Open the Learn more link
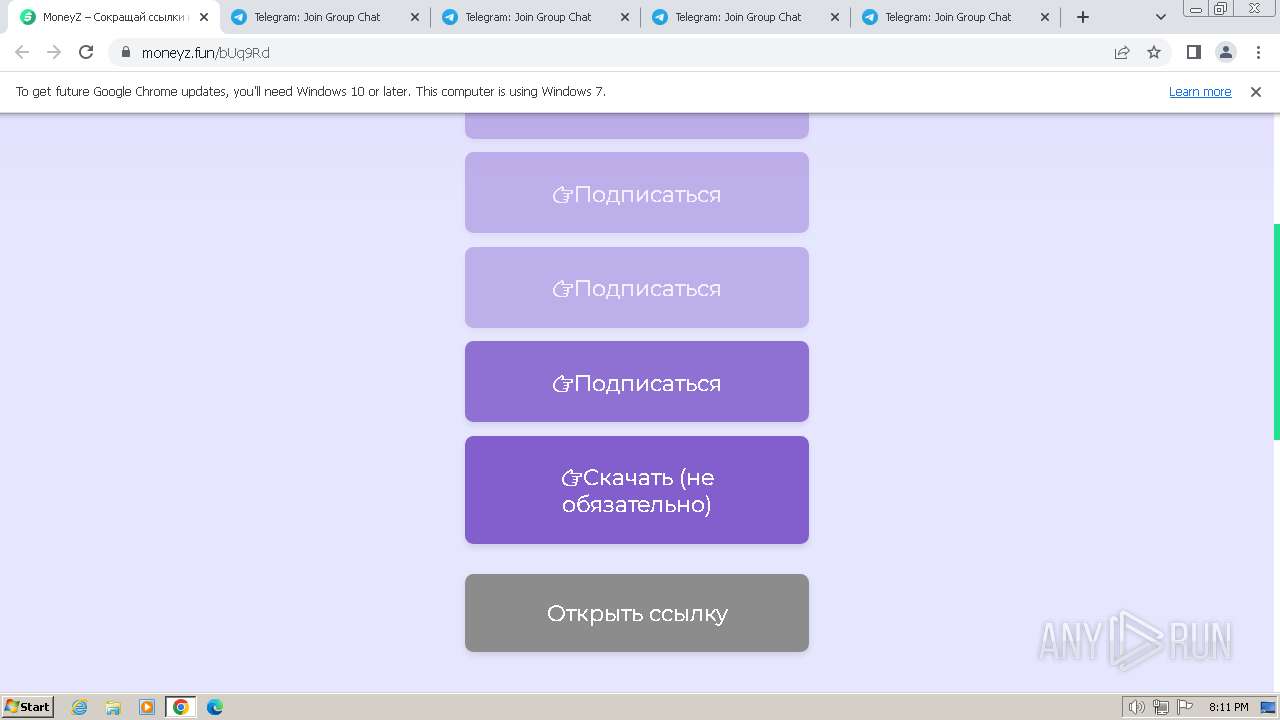 pyautogui.click(x=1200, y=92)
